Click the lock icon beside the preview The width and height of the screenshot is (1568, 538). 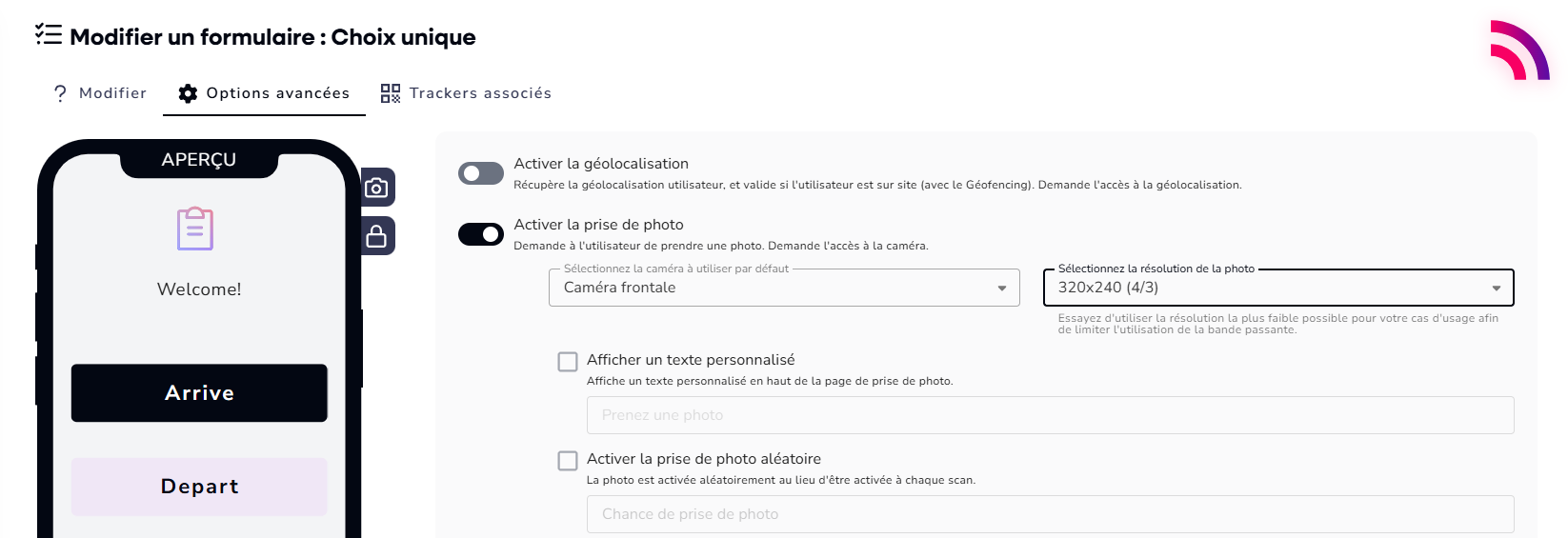[x=377, y=236]
